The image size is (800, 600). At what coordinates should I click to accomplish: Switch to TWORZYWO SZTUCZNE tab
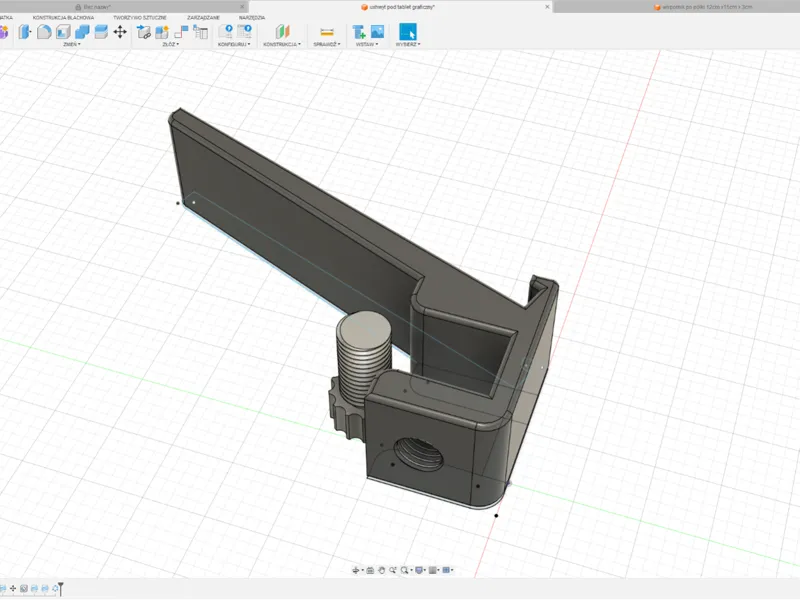click(140, 17)
